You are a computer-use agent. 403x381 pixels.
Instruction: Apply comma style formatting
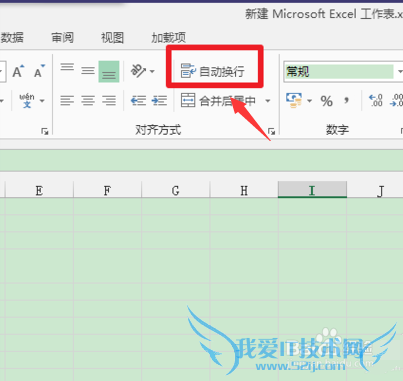pos(347,100)
